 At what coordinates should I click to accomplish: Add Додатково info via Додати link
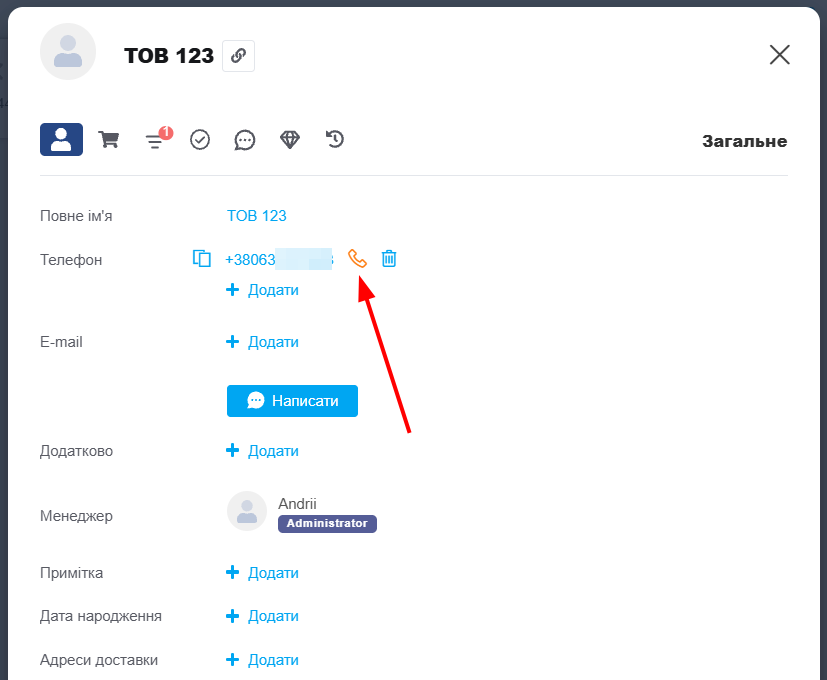(263, 451)
